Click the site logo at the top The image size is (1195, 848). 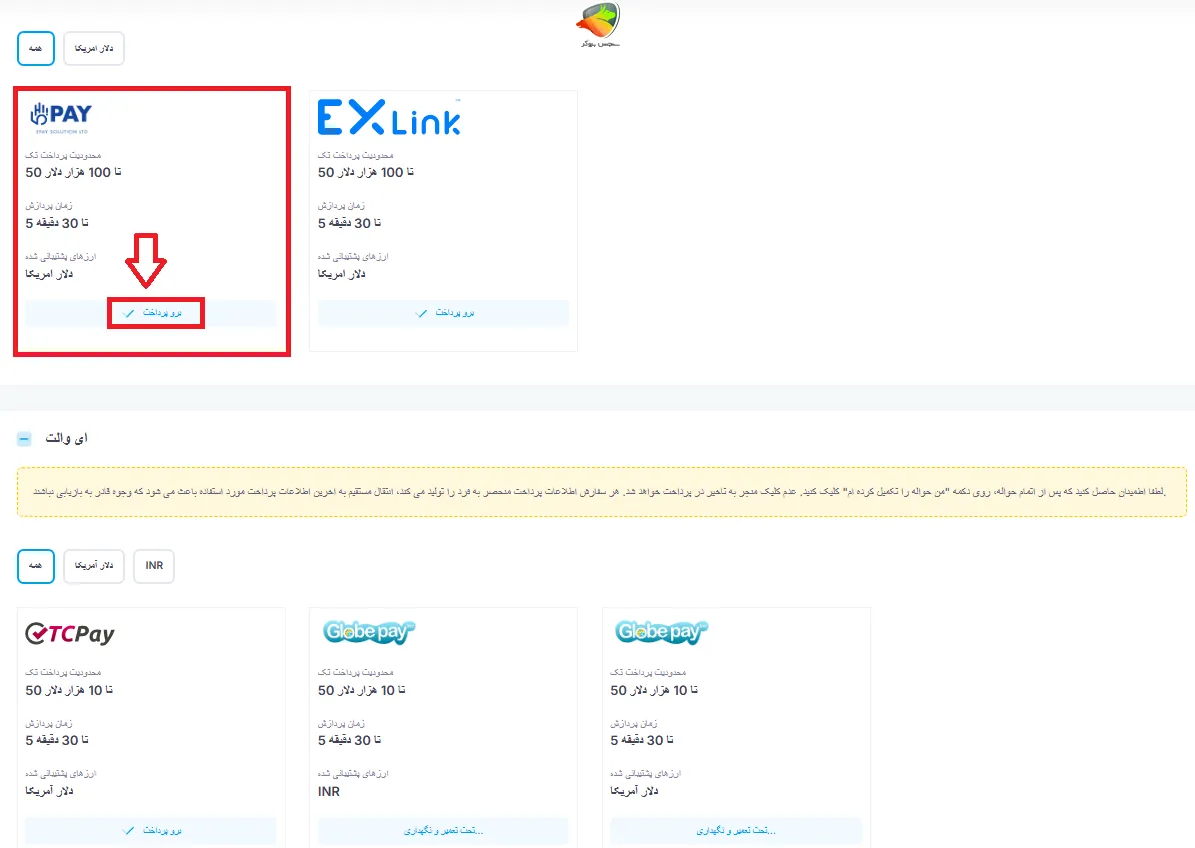[599, 25]
